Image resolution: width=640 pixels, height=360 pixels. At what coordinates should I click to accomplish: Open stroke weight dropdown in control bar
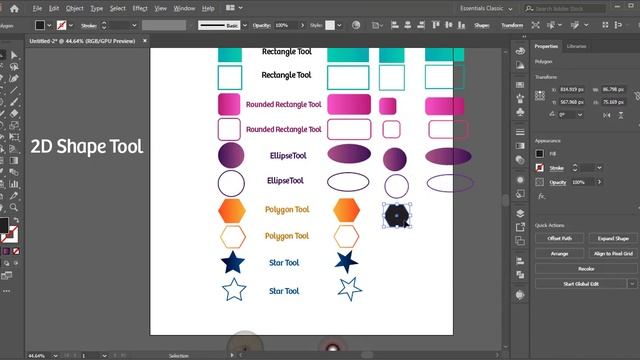pyautogui.click(x=134, y=25)
